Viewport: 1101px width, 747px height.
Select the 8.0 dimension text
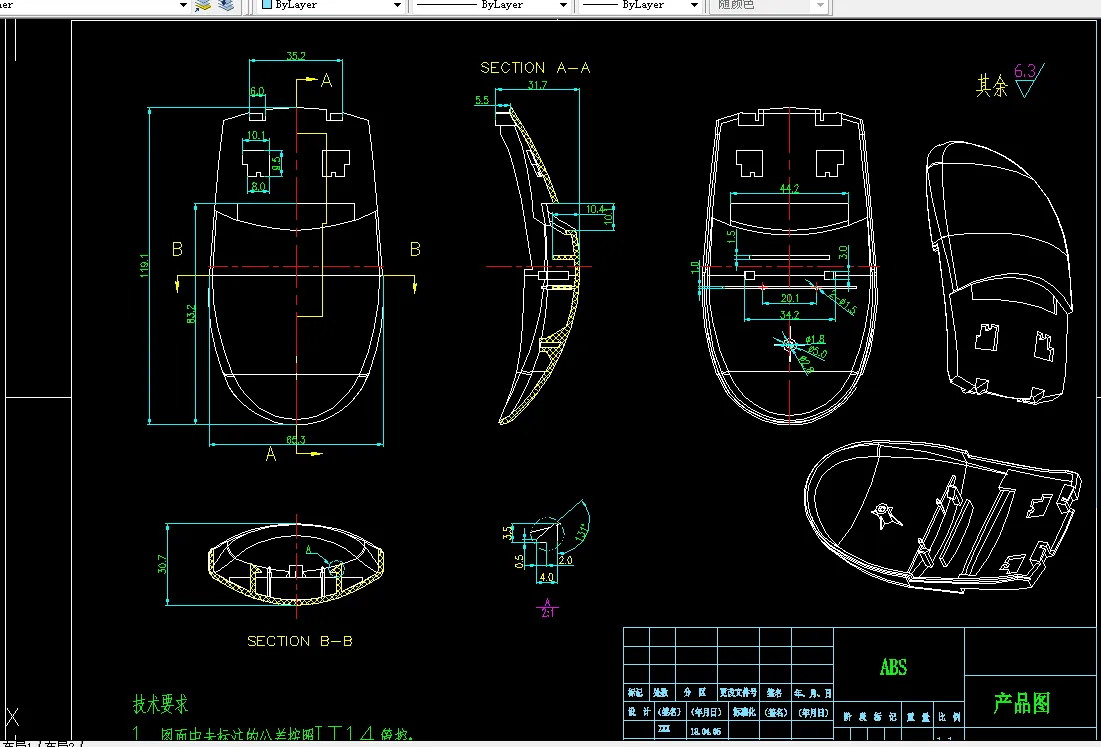(258, 187)
